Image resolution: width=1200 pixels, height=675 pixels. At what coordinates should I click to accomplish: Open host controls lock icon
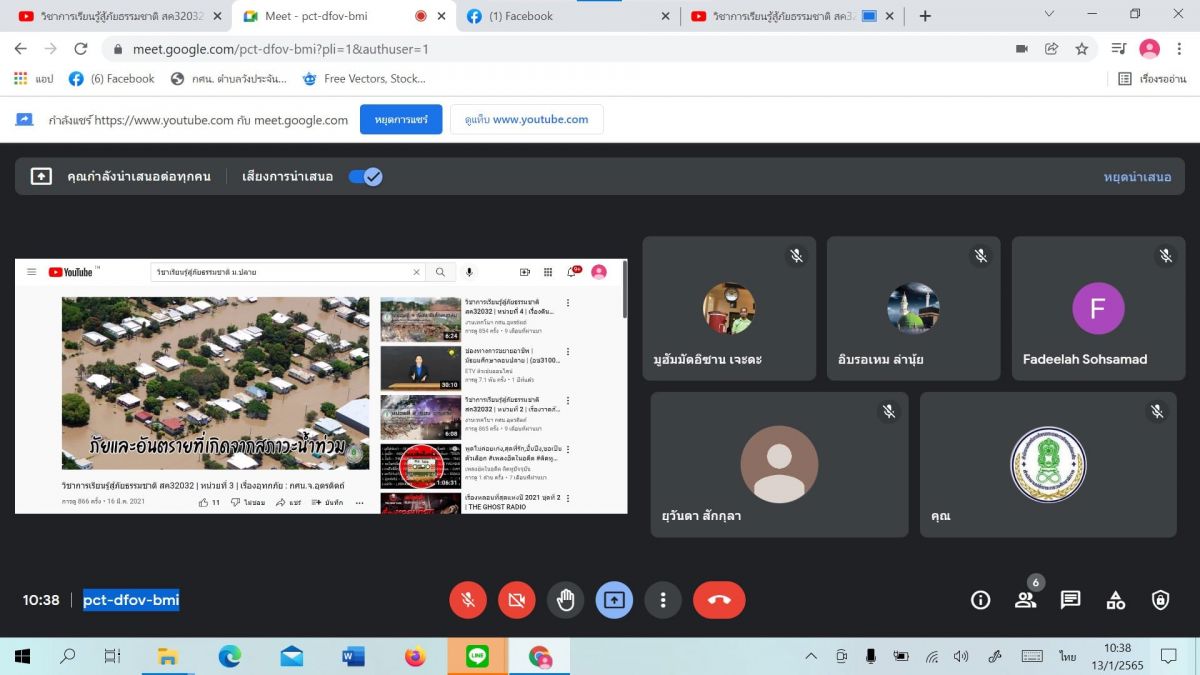click(x=1160, y=600)
